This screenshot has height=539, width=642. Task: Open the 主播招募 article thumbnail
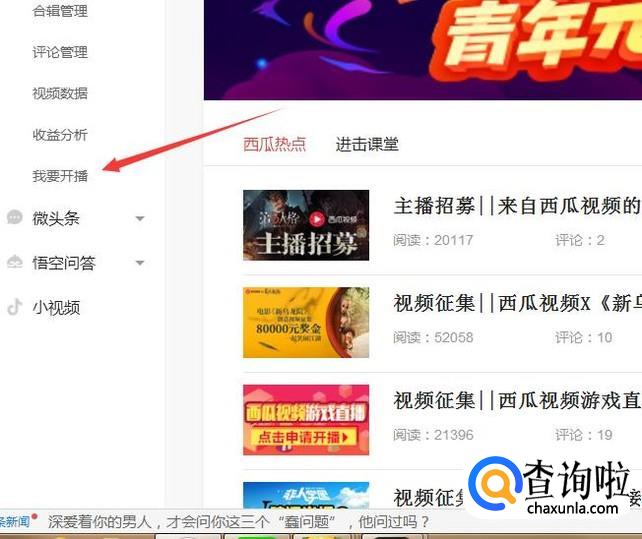point(306,225)
